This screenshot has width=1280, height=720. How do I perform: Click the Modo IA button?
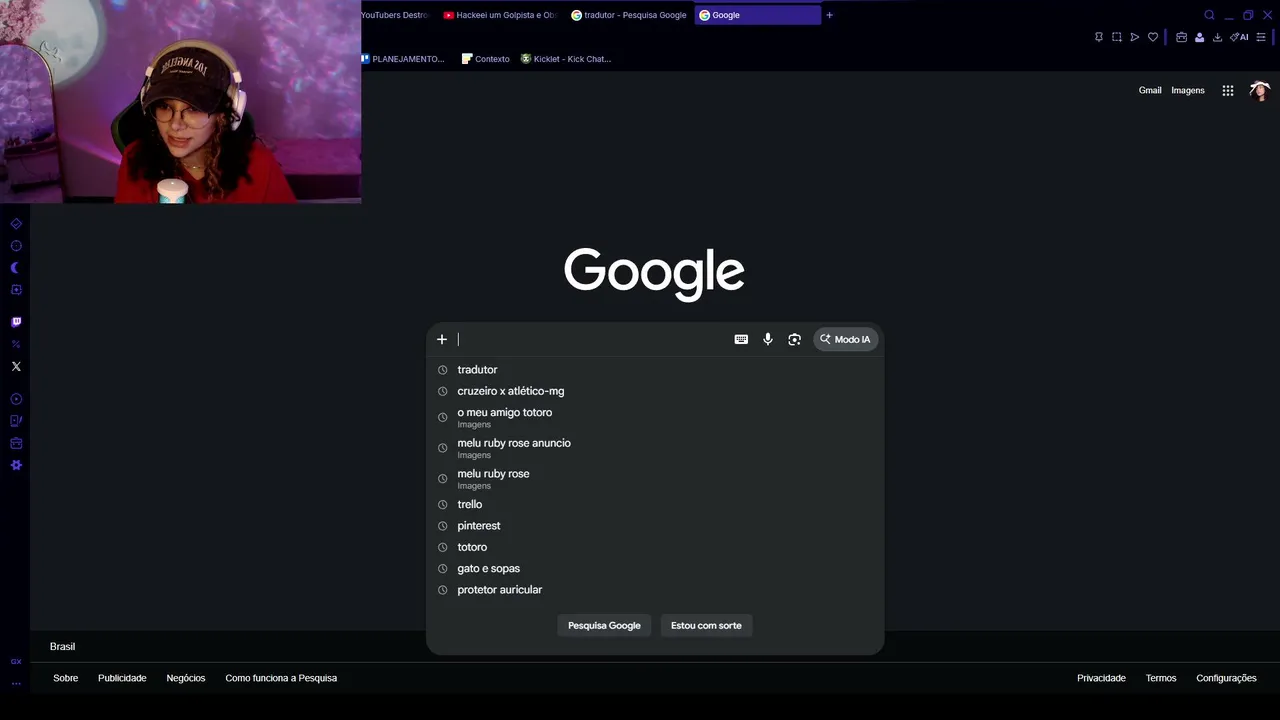pos(846,339)
